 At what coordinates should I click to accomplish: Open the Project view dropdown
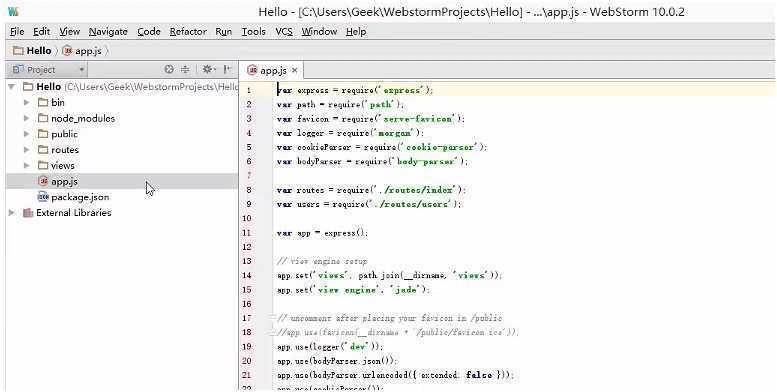[x=49, y=70]
